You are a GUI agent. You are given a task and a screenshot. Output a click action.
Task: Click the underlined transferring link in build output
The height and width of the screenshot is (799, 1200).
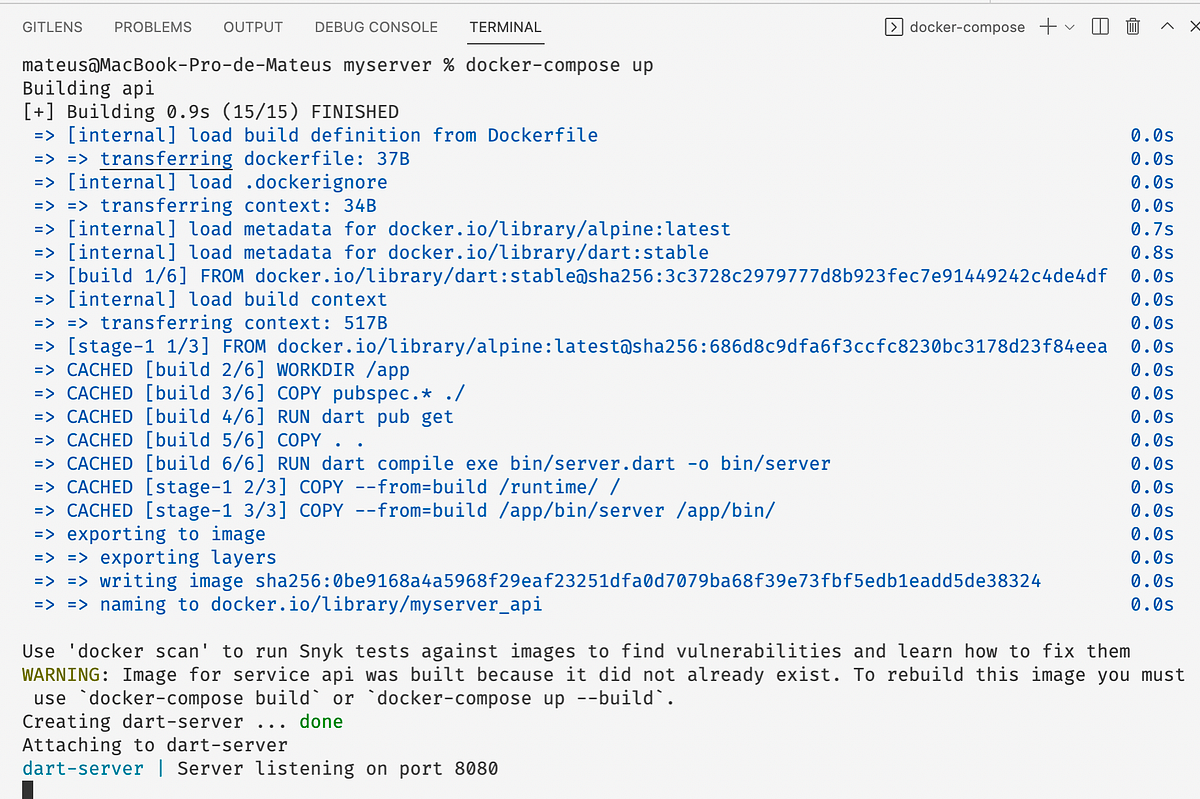pyautogui.click(x=166, y=158)
